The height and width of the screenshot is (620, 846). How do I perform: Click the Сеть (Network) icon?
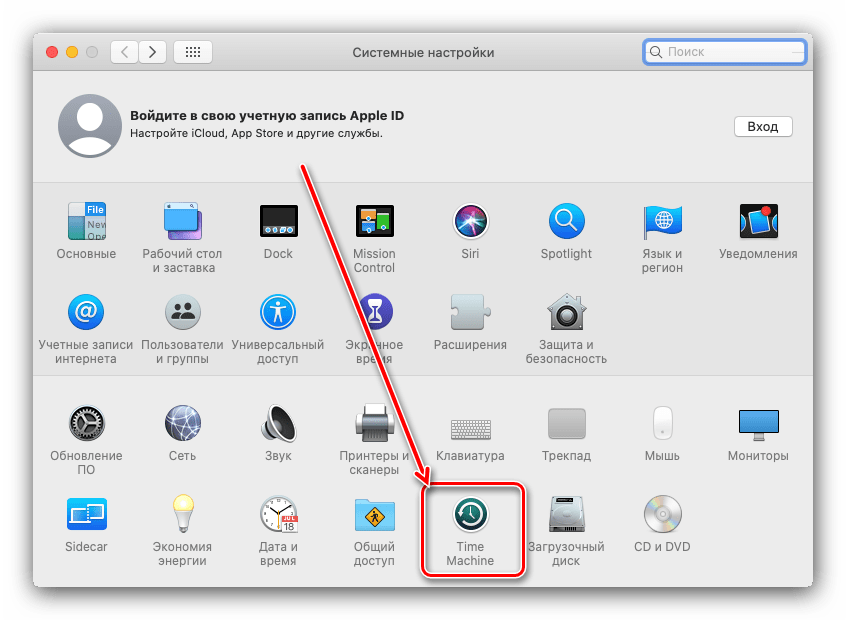click(182, 424)
